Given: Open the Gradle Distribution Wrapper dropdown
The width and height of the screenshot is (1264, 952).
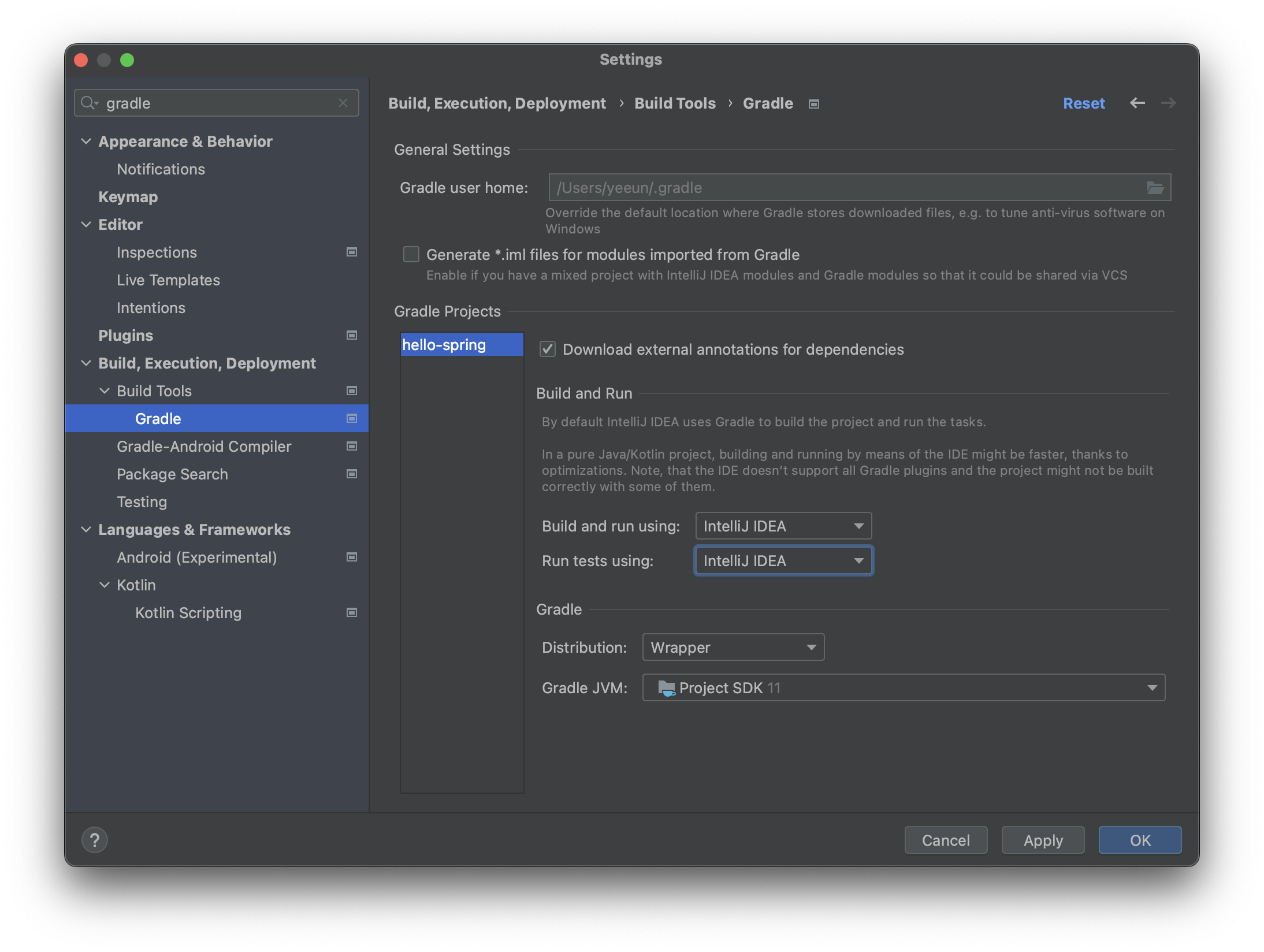Looking at the screenshot, I should [x=733, y=648].
